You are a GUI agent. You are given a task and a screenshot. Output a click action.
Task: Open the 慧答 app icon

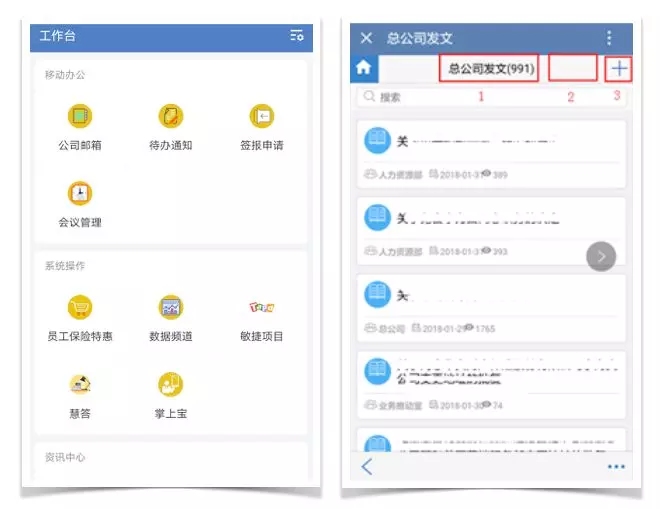(x=80, y=384)
